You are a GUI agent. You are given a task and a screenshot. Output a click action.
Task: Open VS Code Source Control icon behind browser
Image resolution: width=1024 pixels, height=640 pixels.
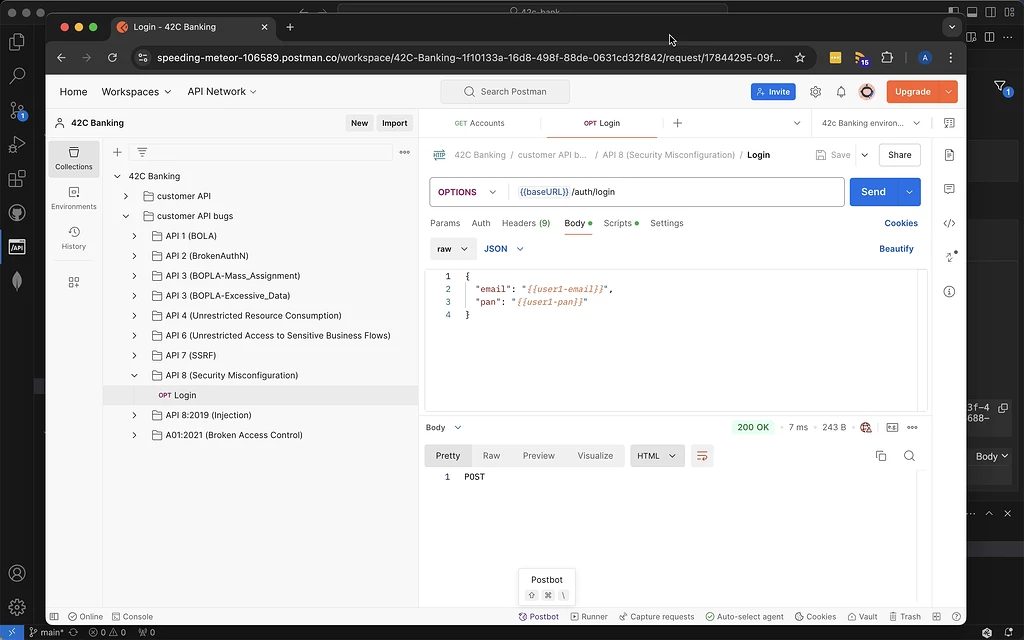[x=17, y=110]
